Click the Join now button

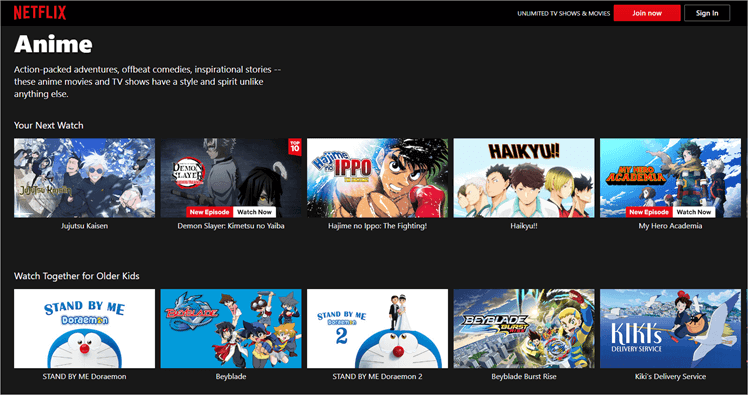coord(647,13)
